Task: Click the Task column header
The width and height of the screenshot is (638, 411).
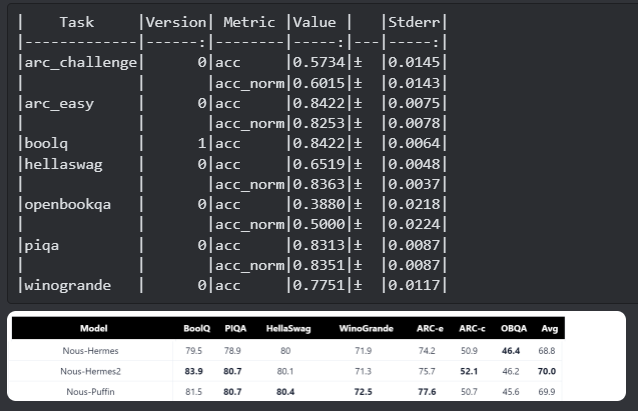Action: tap(76, 22)
